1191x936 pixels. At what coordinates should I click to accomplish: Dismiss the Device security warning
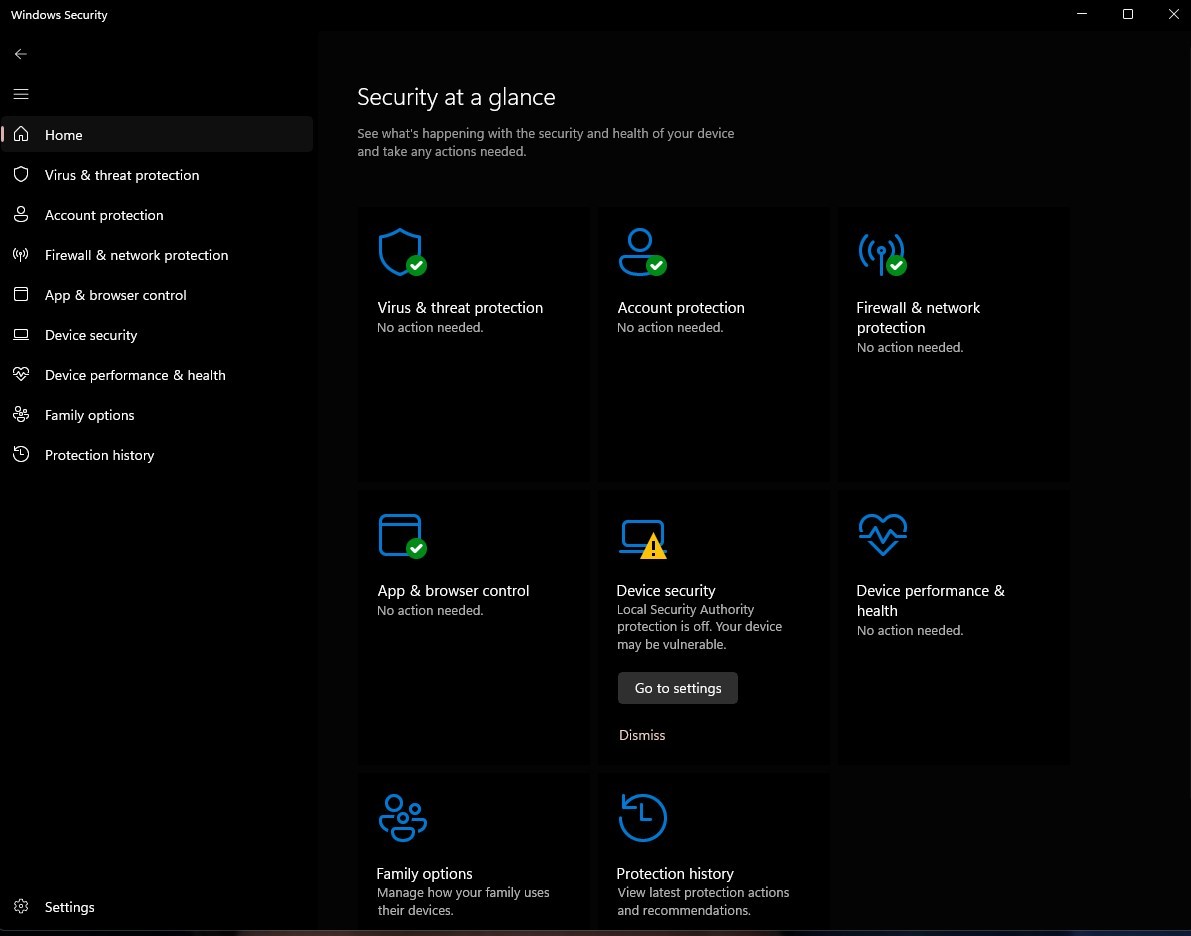click(642, 735)
